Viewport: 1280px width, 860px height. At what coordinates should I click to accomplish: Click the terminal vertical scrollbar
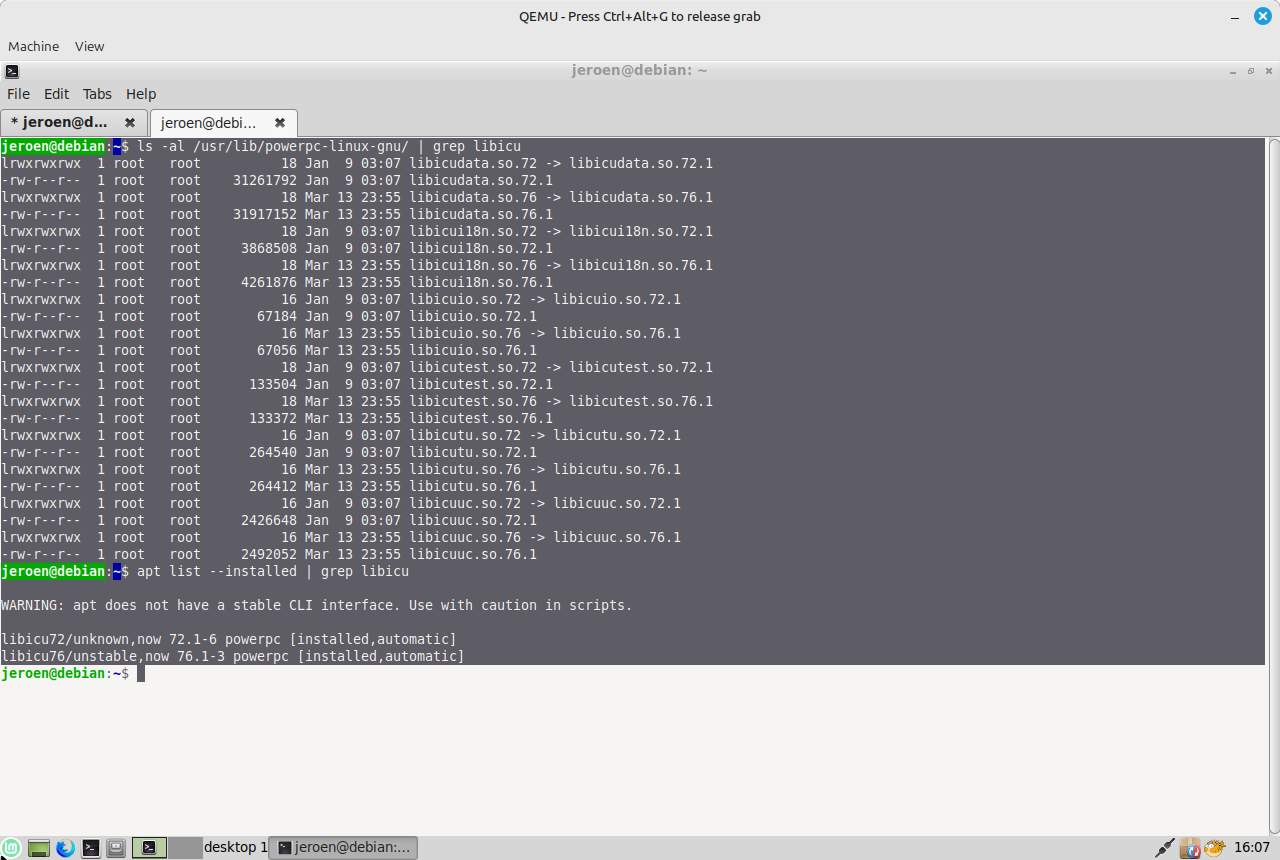pyautogui.click(x=1273, y=400)
